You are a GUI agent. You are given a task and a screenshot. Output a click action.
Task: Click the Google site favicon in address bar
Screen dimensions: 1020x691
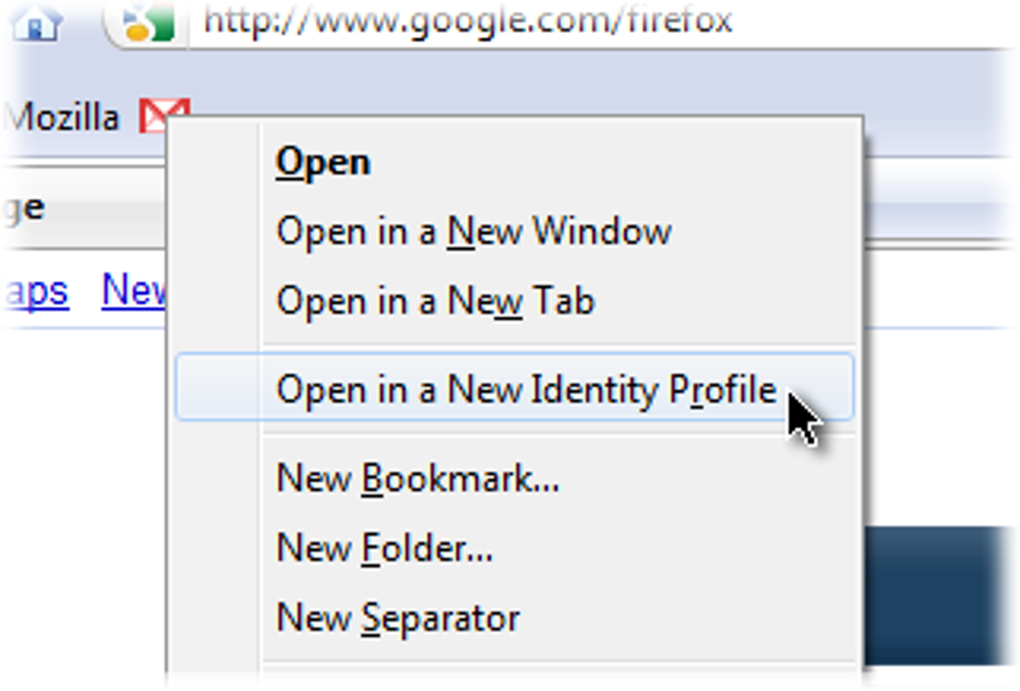coord(147,22)
